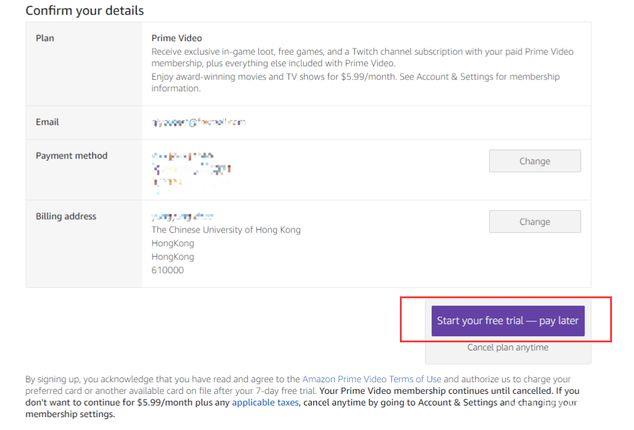634x430 pixels.
Task: Click the blurred email address value
Action: 198,122
